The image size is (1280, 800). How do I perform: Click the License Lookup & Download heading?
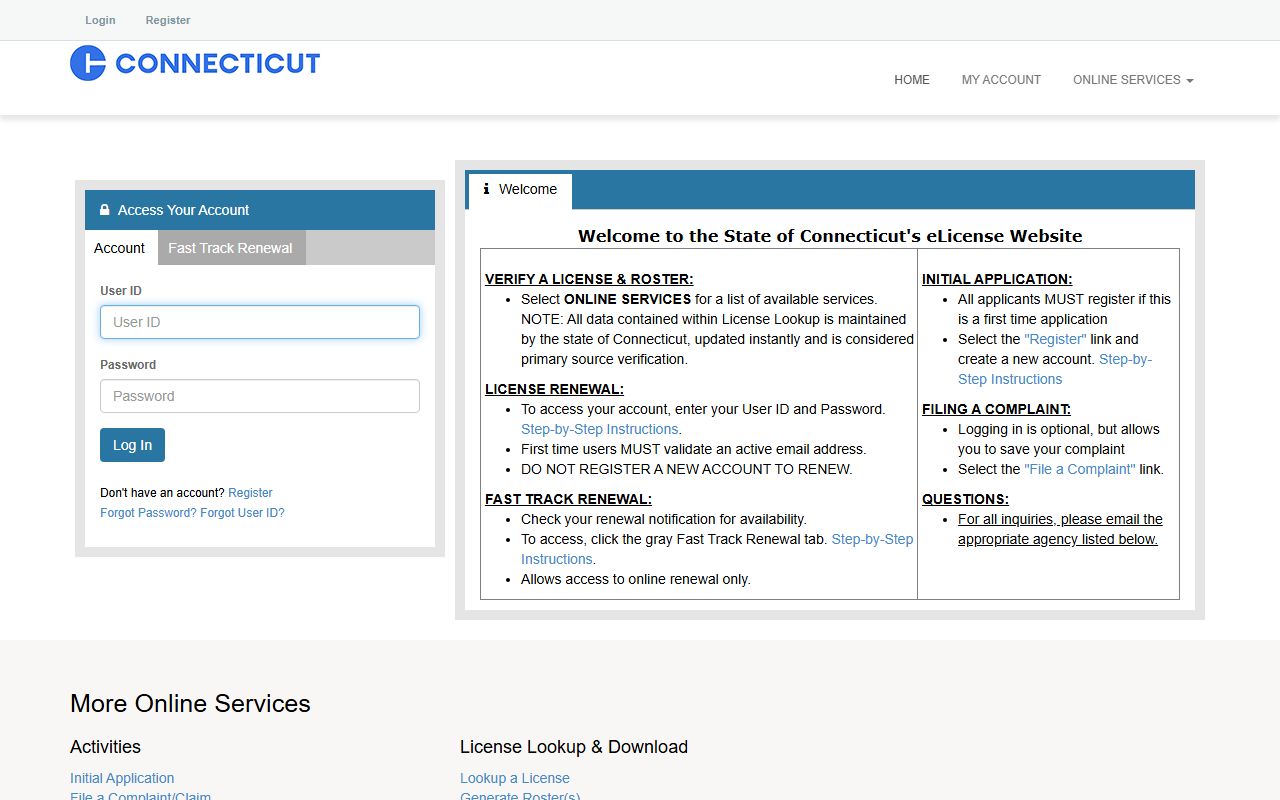[574, 747]
